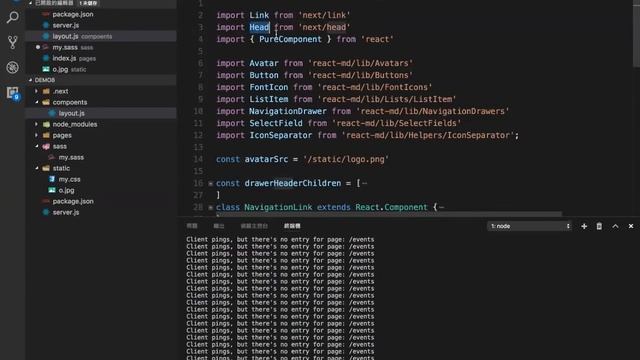Open o.jpg under the static folder
Viewport: 640px width, 360px height.
tap(102, 190)
